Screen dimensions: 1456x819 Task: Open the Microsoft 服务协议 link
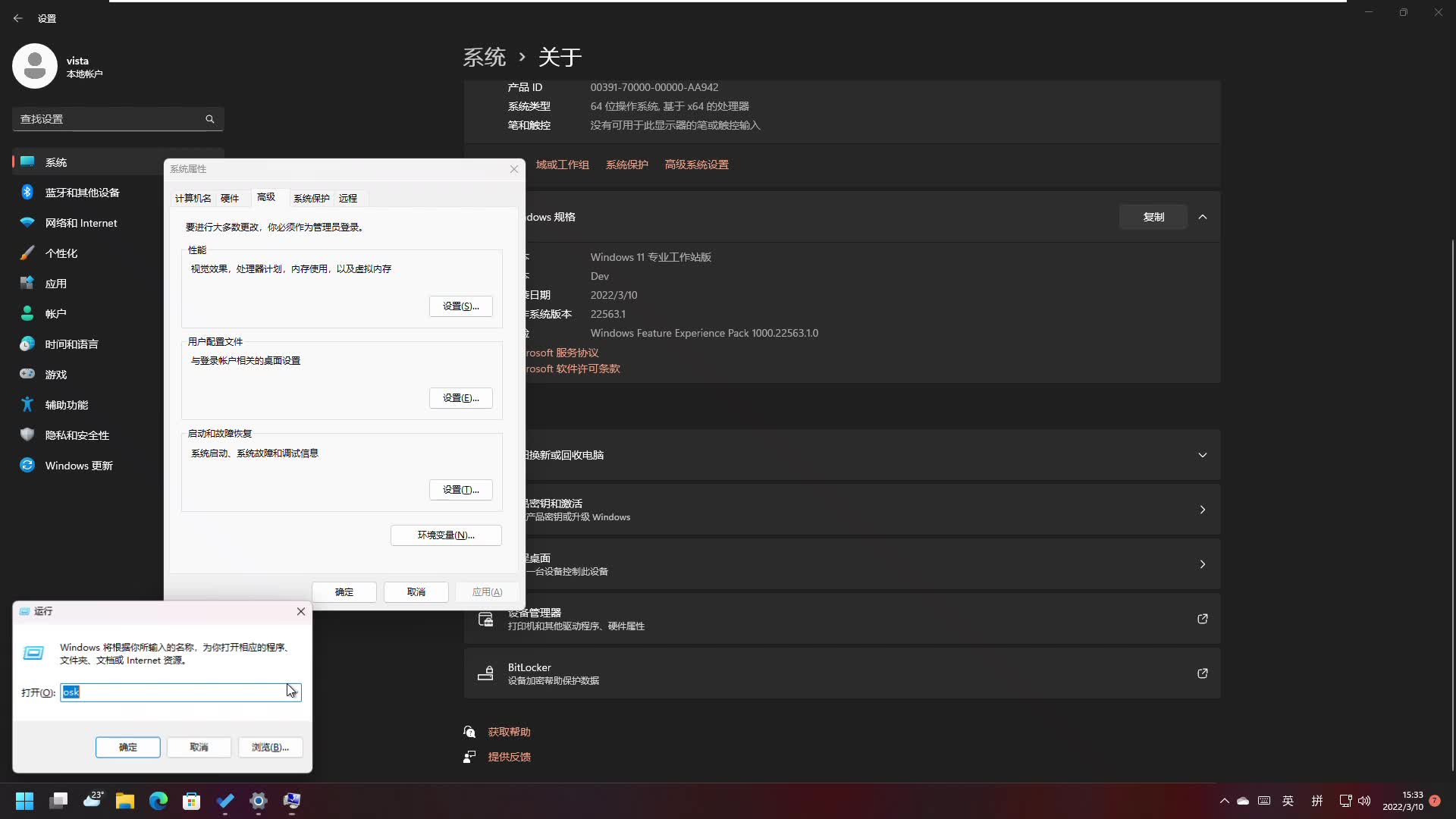562,353
